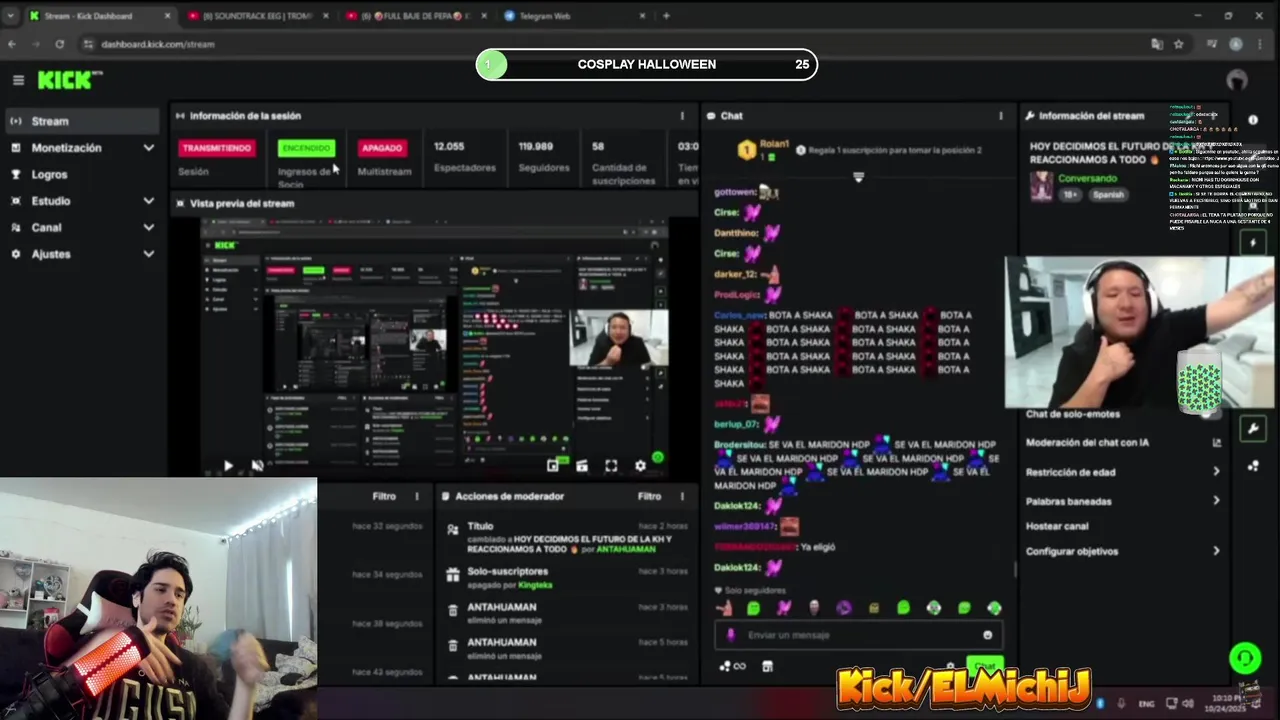Viewport: 1280px width, 720px height.
Task: Click the 119.989 Seguidores stat
Action: (x=543, y=157)
